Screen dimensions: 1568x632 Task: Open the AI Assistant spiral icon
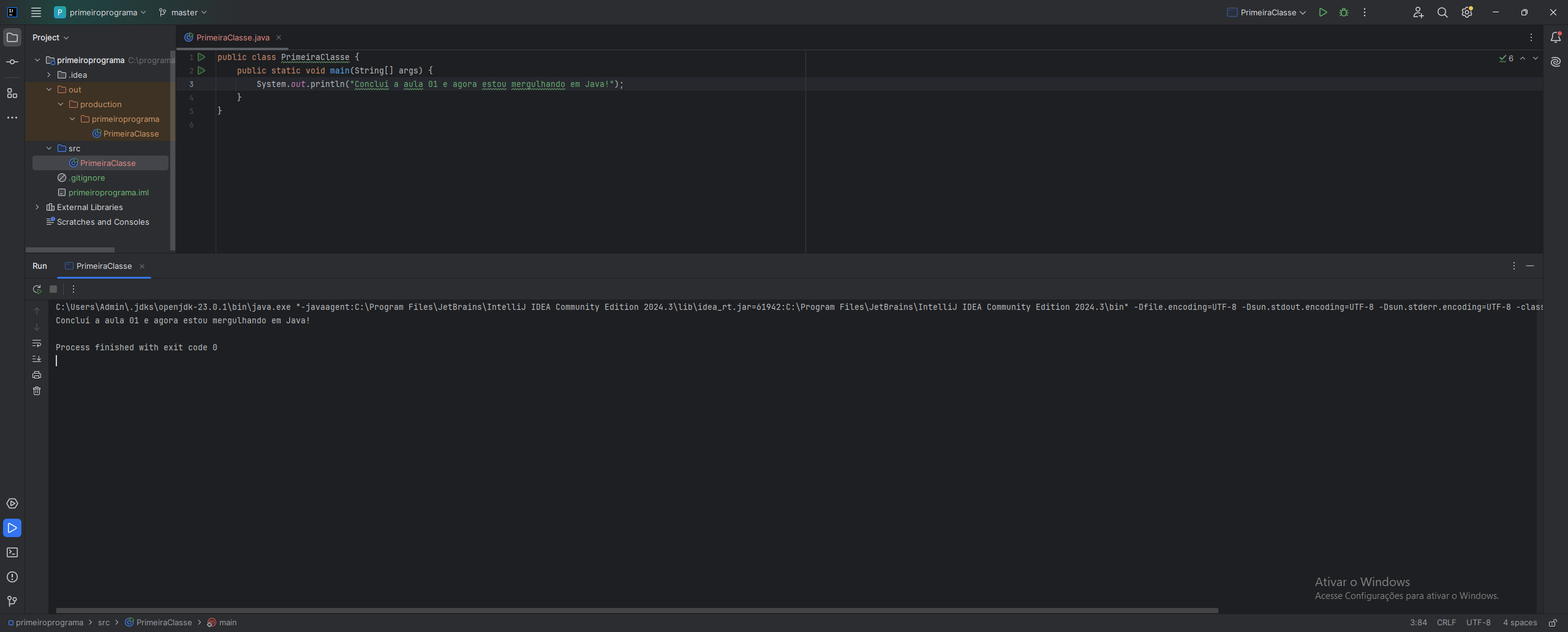[x=1556, y=62]
